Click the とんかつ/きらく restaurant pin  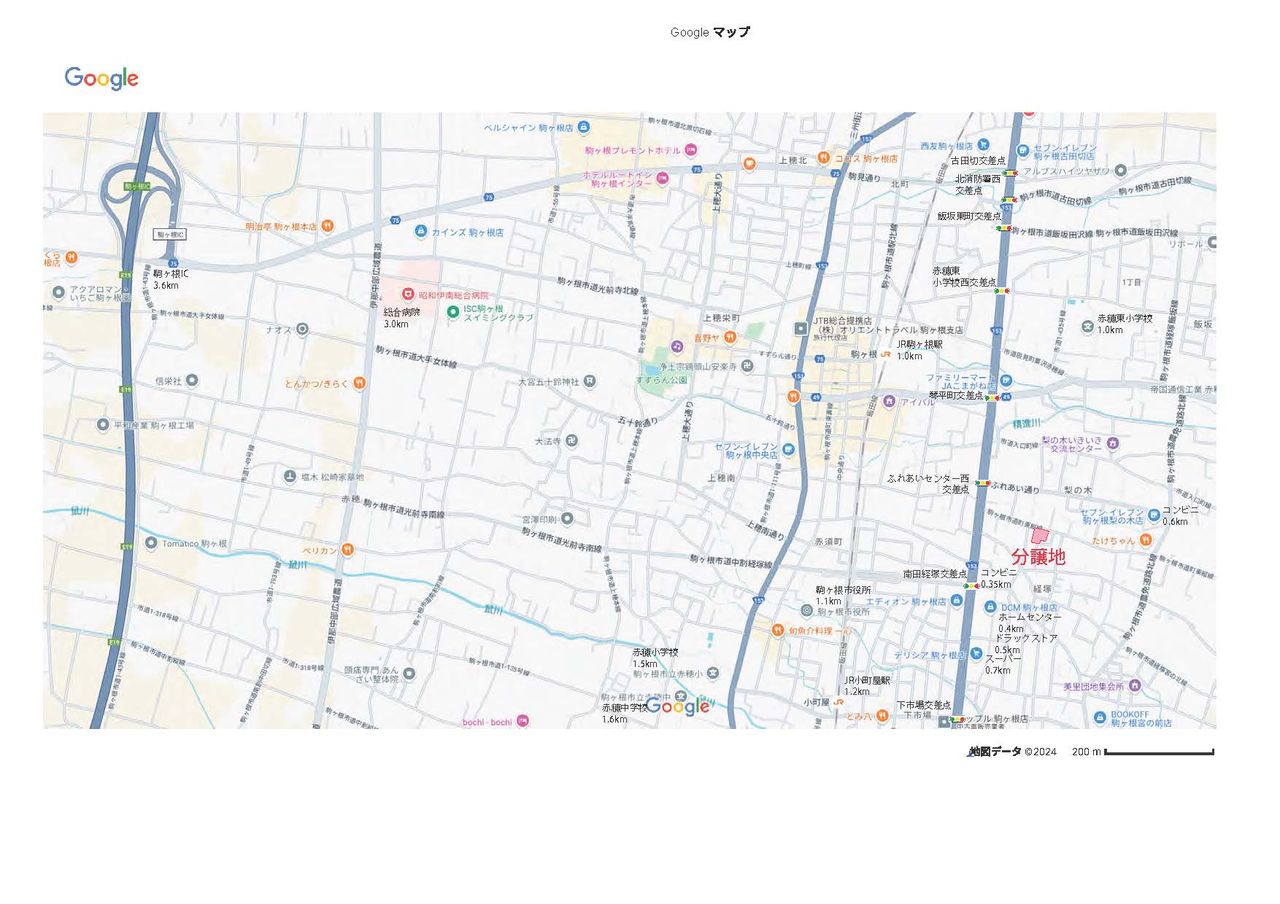point(359,383)
